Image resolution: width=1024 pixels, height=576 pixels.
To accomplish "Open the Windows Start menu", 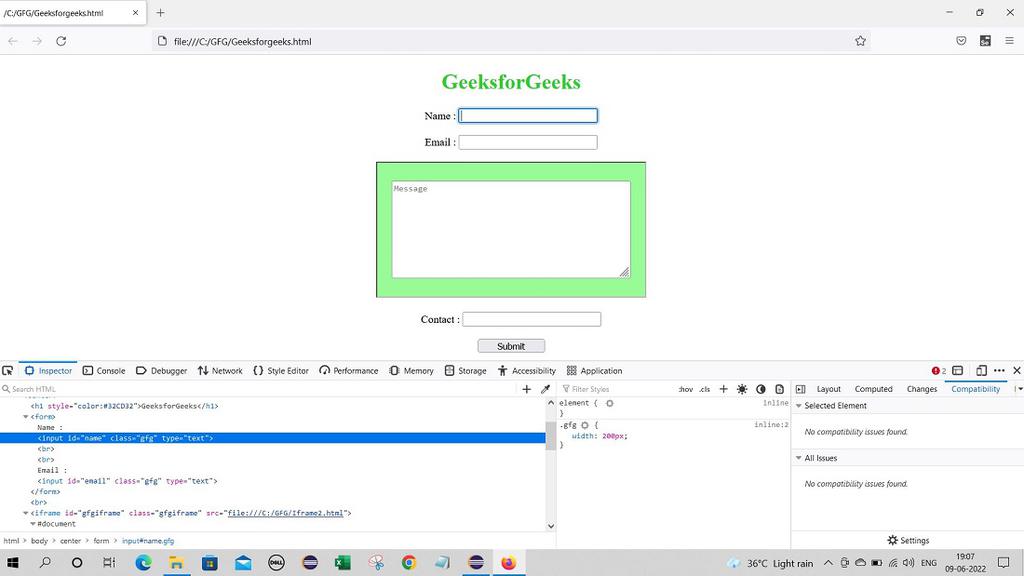I will click(x=12, y=562).
